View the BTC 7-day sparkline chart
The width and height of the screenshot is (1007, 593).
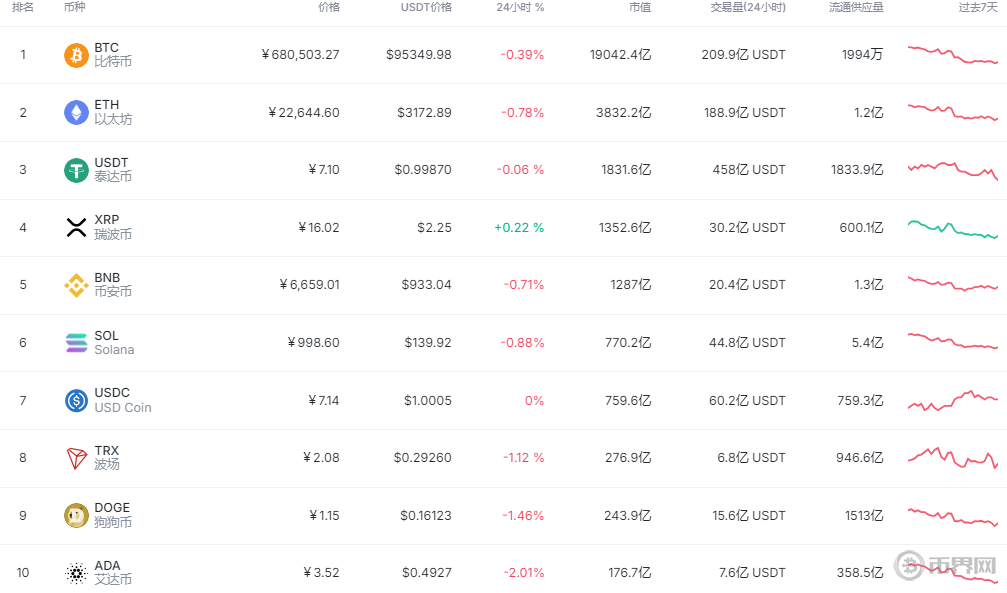952,54
